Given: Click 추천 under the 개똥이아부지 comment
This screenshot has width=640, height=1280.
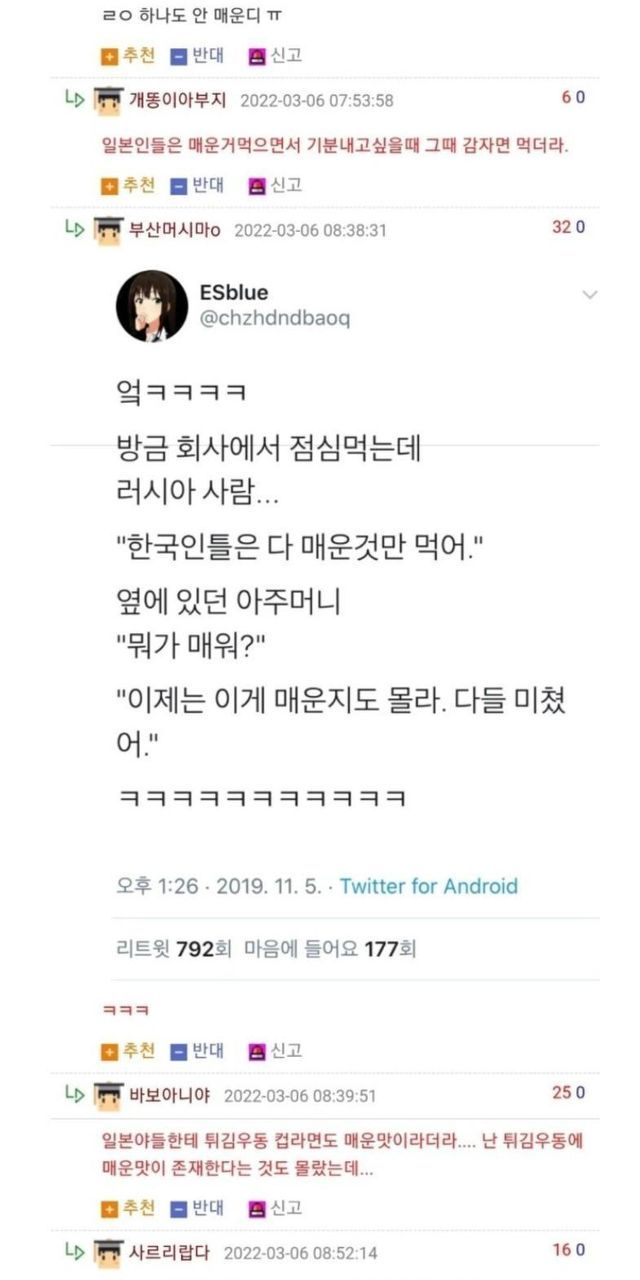Looking at the screenshot, I should [129, 185].
